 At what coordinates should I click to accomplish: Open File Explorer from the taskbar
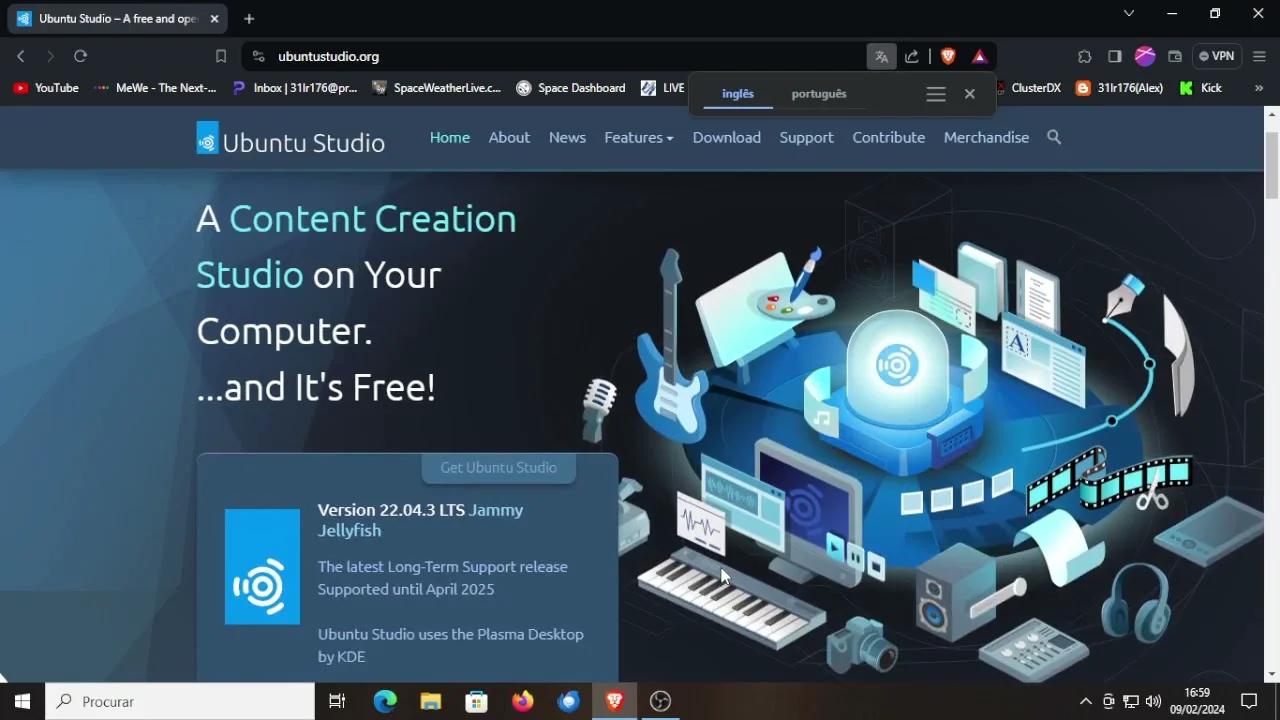tap(431, 701)
